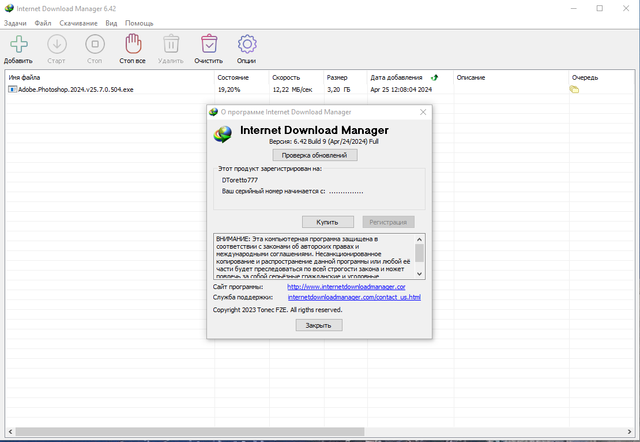Click the Очистить trash-check icon
Screen dimensions: 640x442
click(209, 44)
